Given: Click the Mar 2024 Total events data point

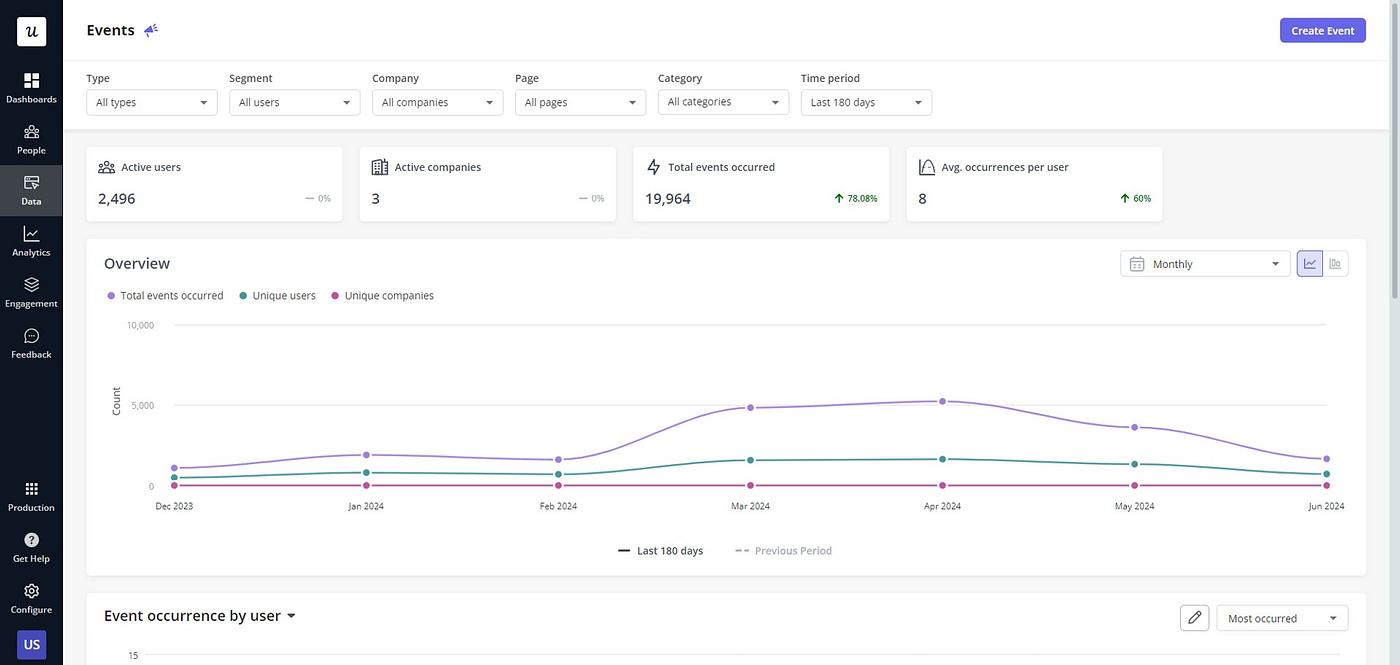Looking at the screenshot, I should [x=750, y=408].
